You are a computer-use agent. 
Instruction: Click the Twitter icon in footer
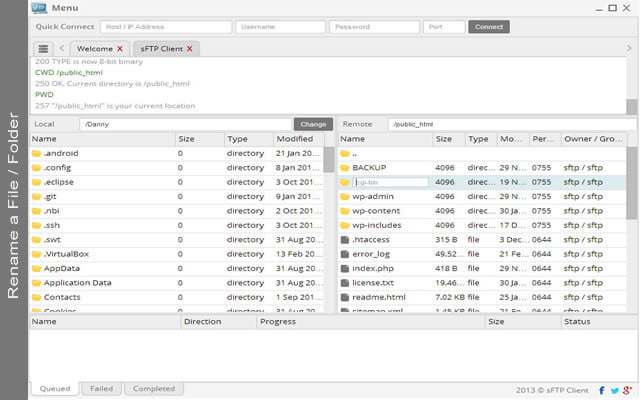click(x=614, y=389)
